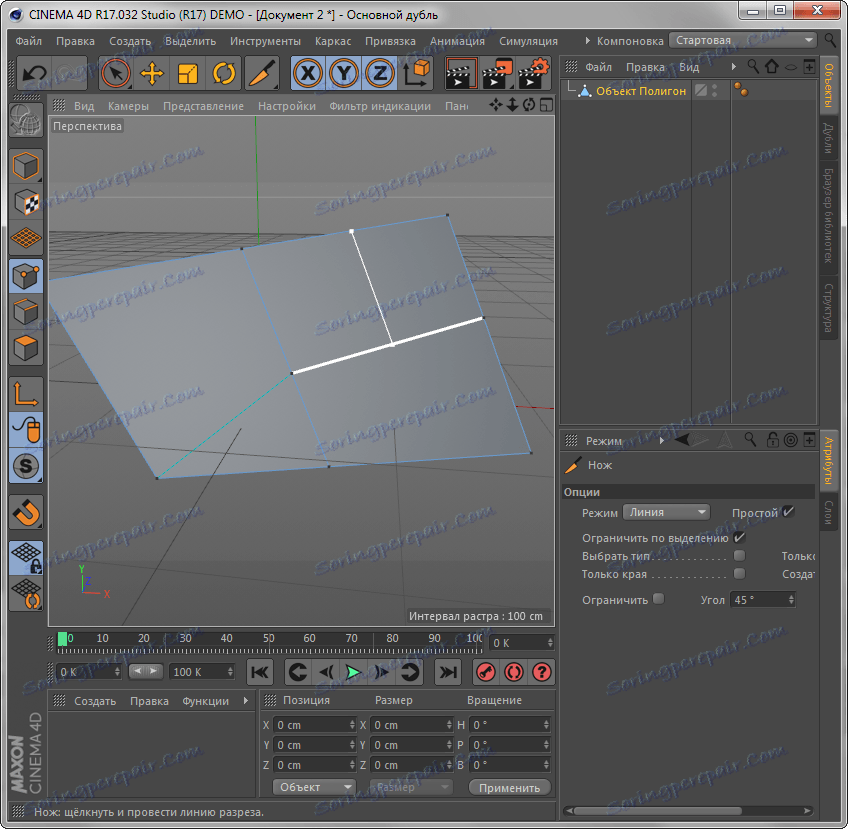Open the Создать menu in main menu bar

click(x=130, y=41)
